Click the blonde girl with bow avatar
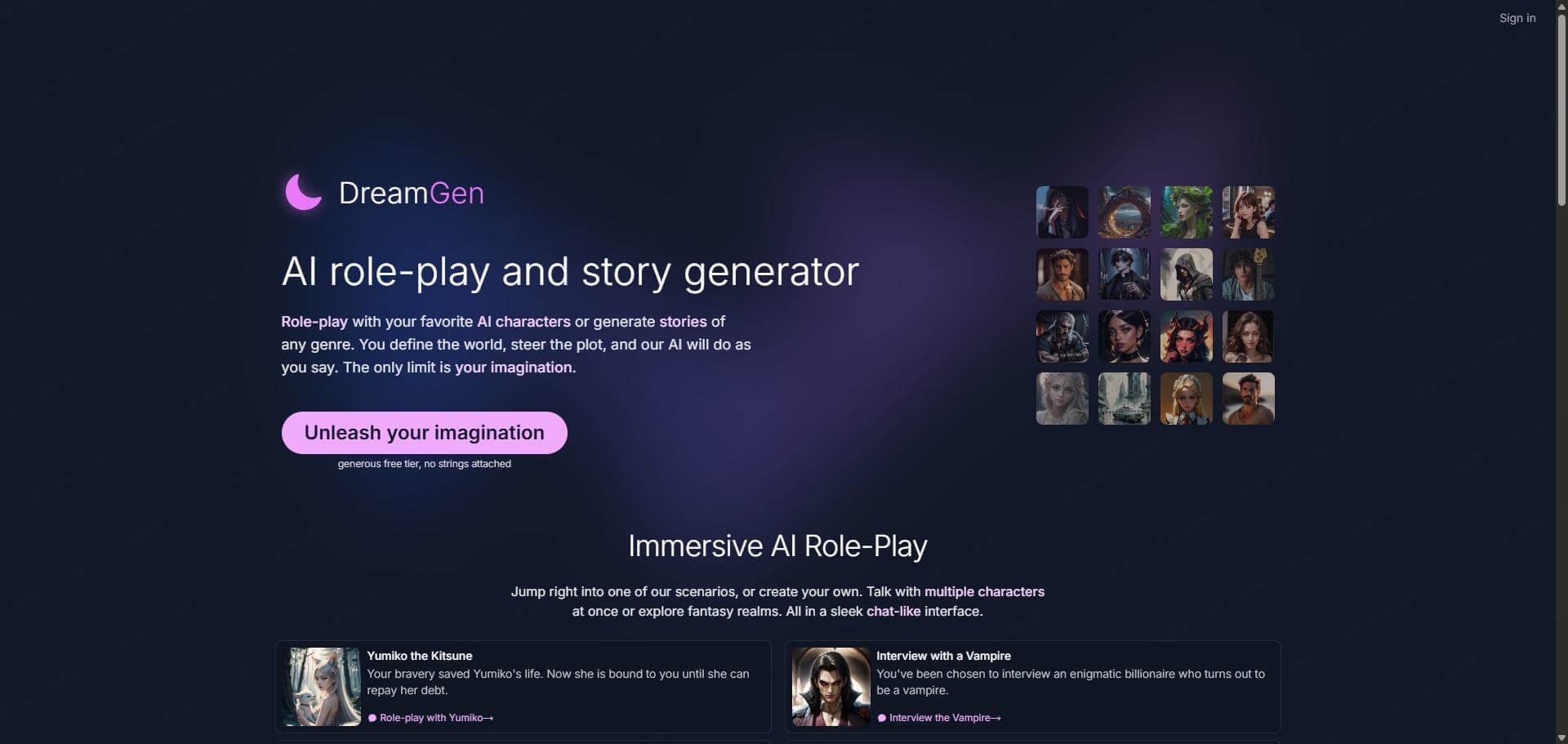1568x744 pixels. (1186, 399)
